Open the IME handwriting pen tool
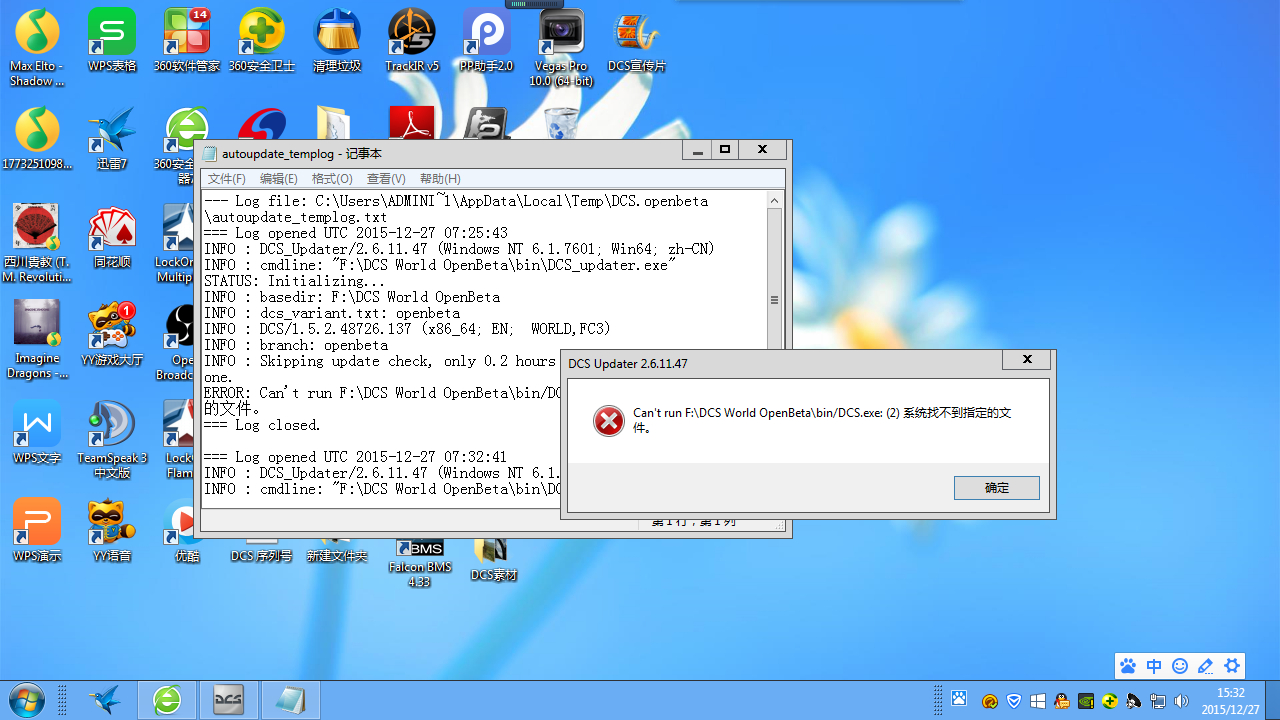This screenshot has height=720, width=1280. point(1206,666)
